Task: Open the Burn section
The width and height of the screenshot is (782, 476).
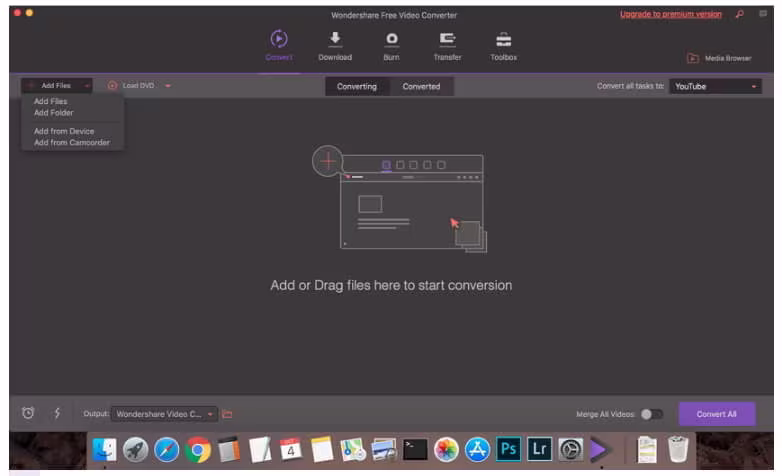Action: pos(391,46)
